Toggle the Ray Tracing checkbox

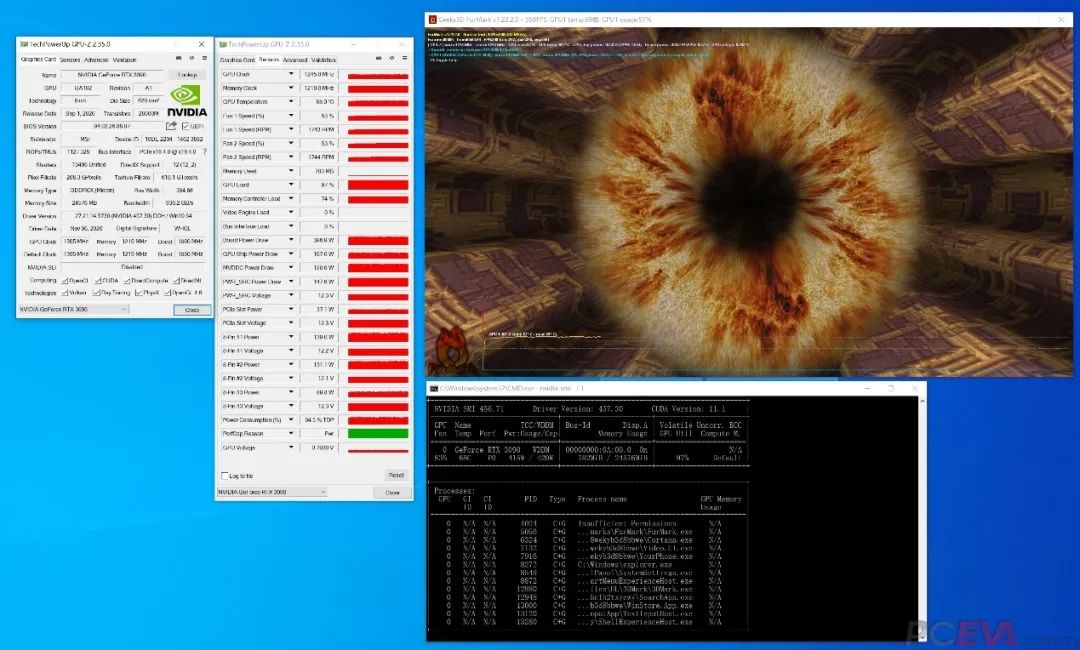click(98, 293)
